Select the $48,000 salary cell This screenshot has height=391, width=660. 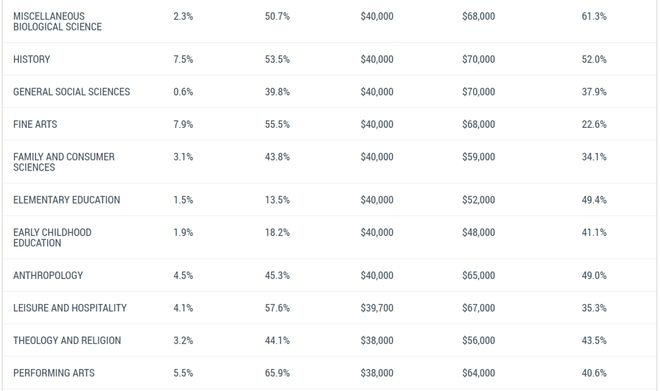tap(479, 232)
